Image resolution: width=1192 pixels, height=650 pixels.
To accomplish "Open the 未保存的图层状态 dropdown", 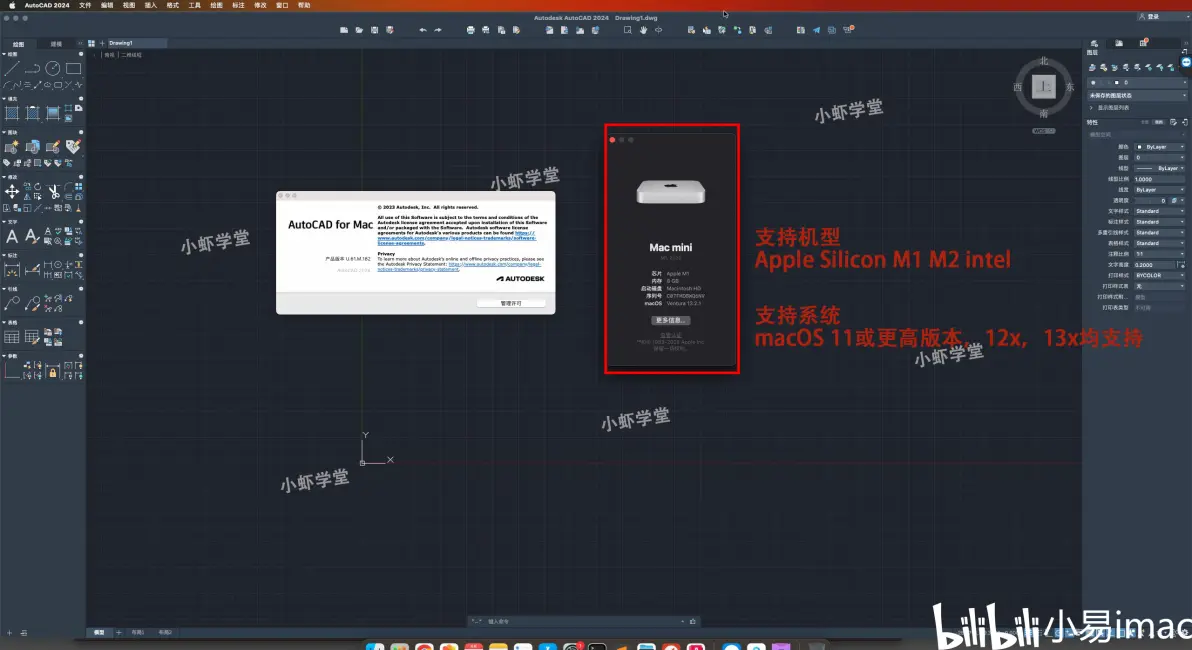I will coord(1137,96).
